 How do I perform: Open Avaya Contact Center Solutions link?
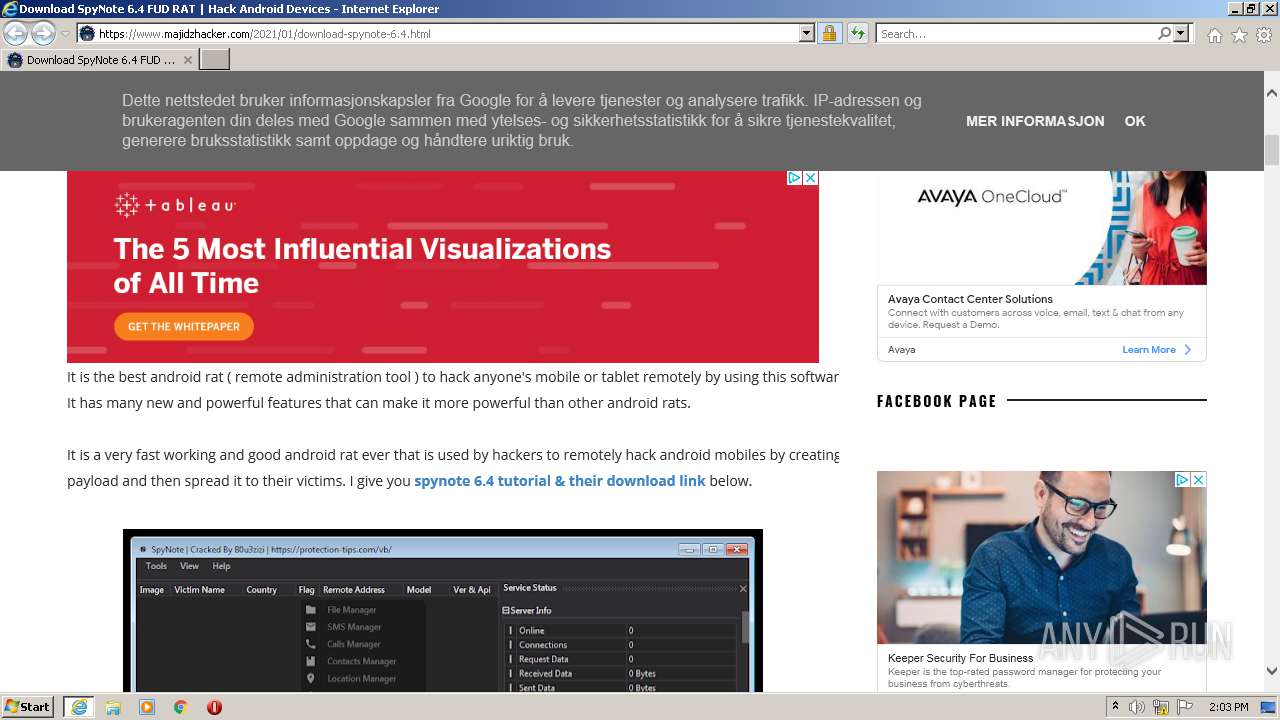pos(970,299)
